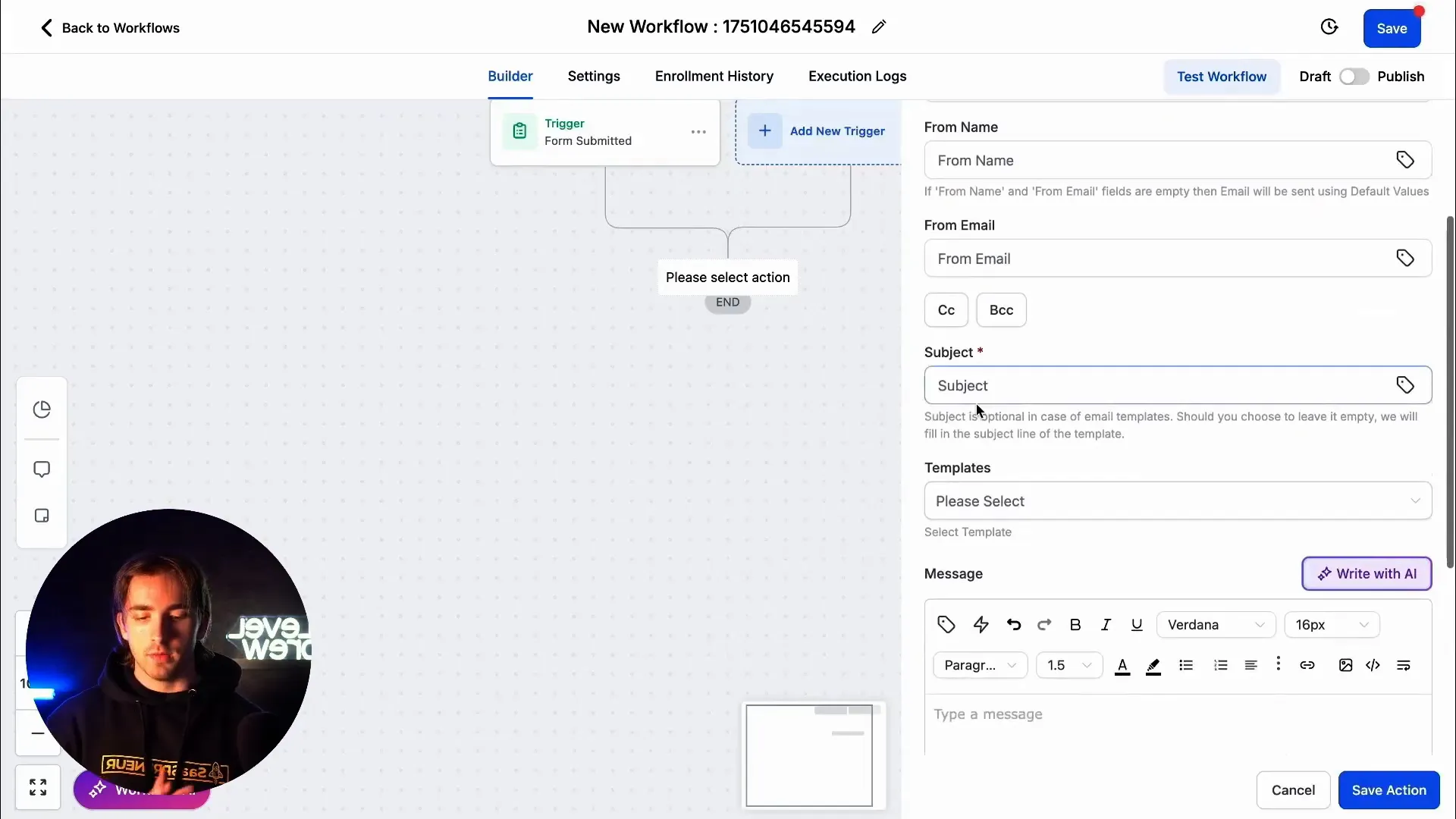
Task: Click the Save Action button
Action: 1389,789
